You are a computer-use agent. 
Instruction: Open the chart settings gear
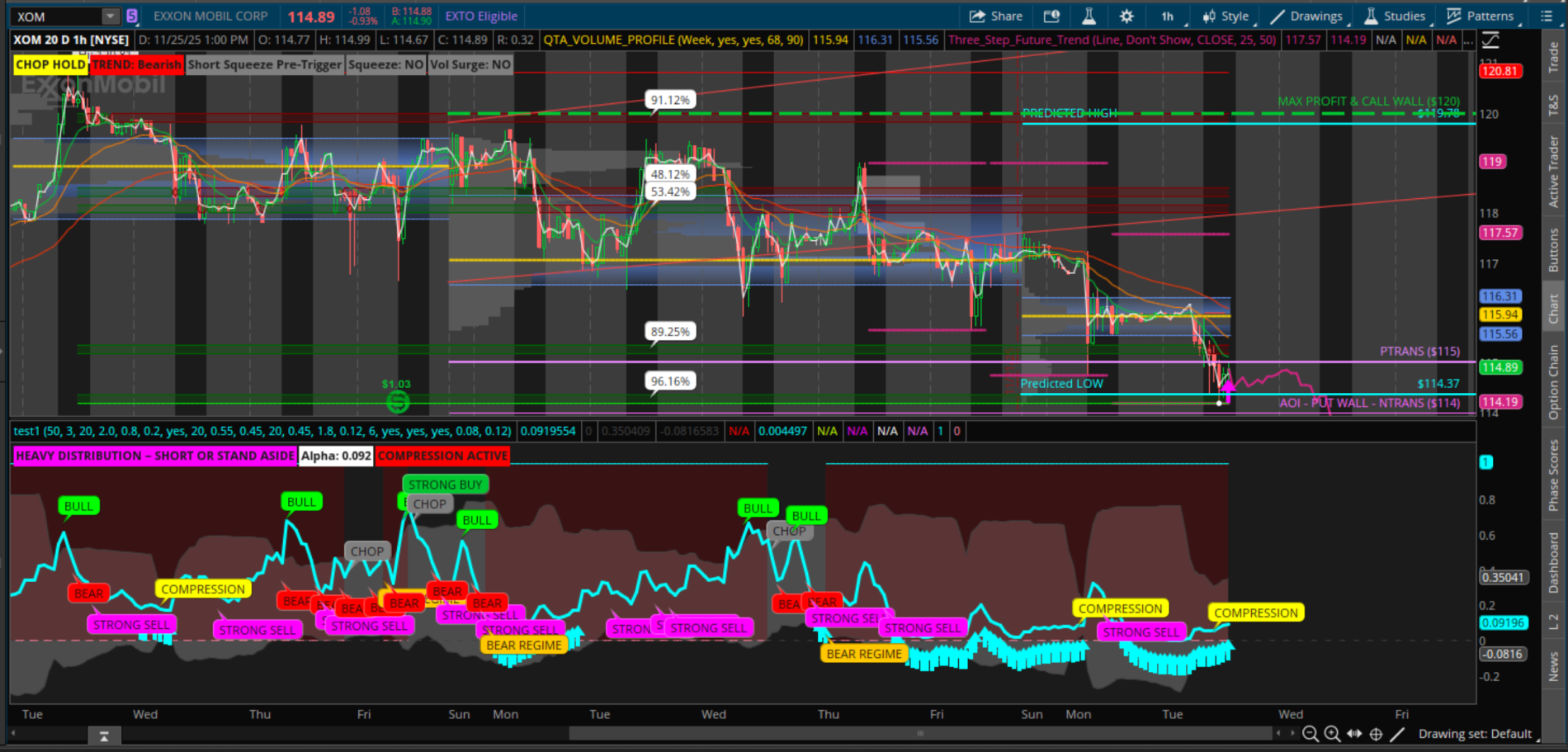[x=1126, y=16]
